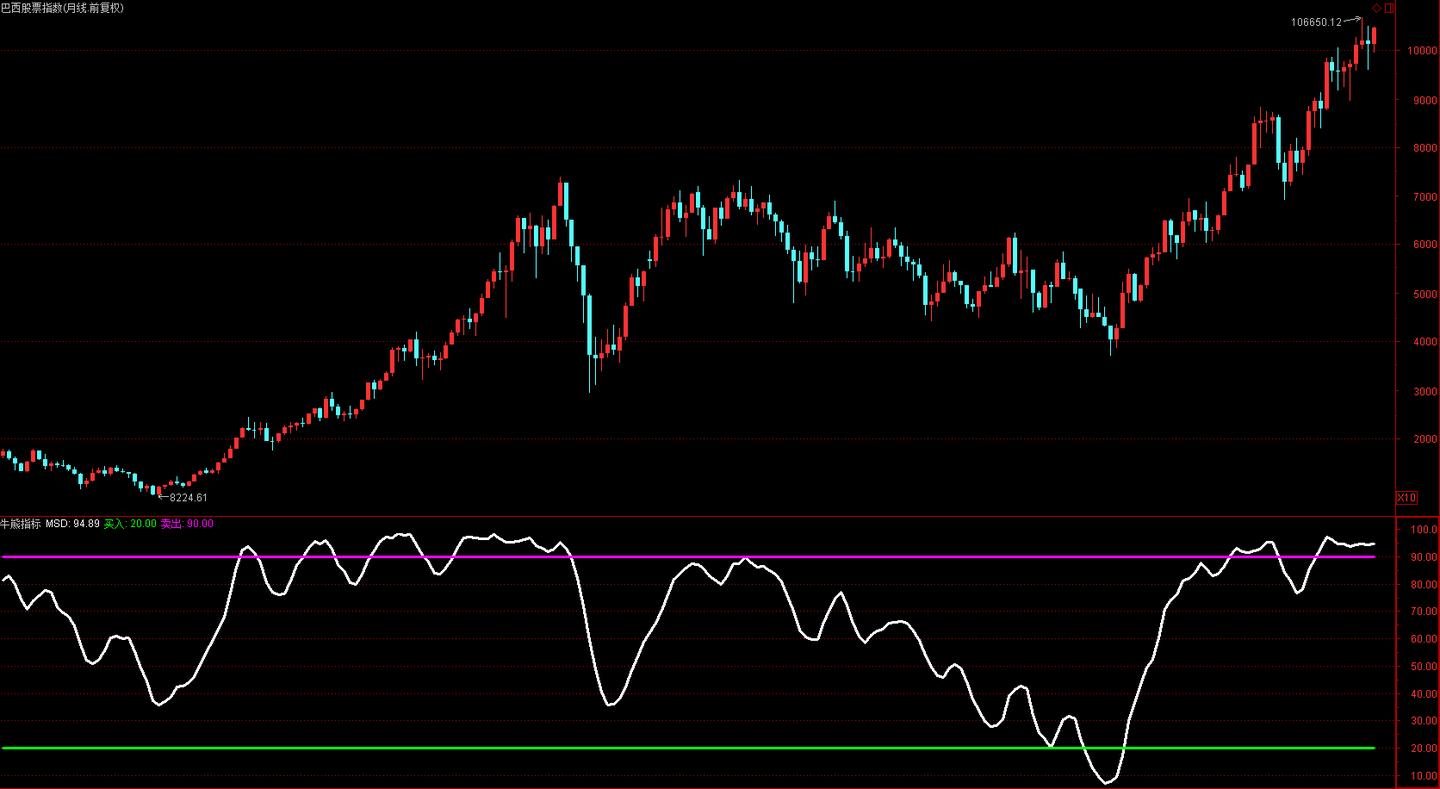Click the 10000 tick on price axis
1440x789 pixels.
pyautogui.click(x=1422, y=51)
